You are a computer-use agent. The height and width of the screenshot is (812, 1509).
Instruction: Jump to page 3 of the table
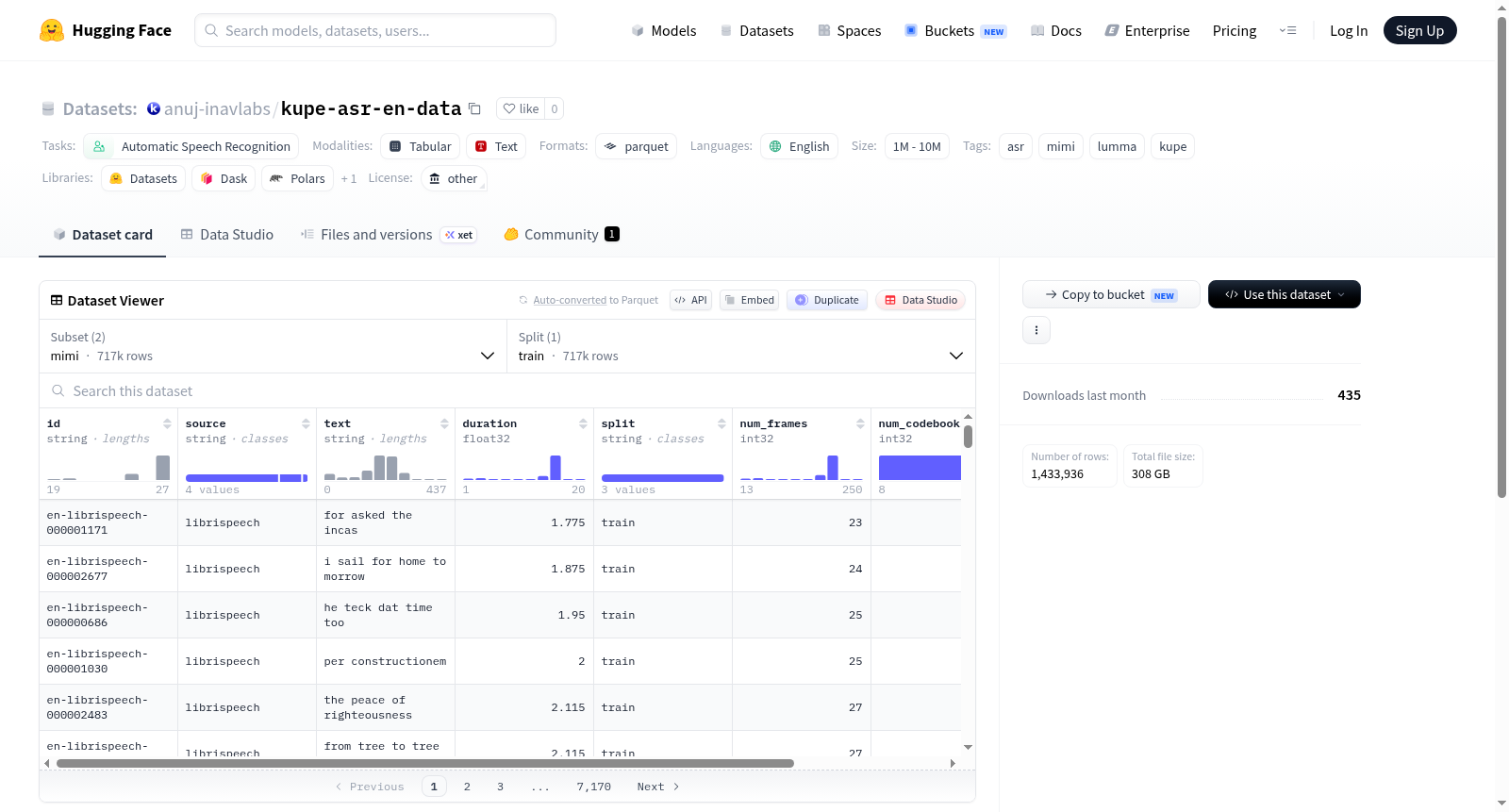pyautogui.click(x=500, y=787)
